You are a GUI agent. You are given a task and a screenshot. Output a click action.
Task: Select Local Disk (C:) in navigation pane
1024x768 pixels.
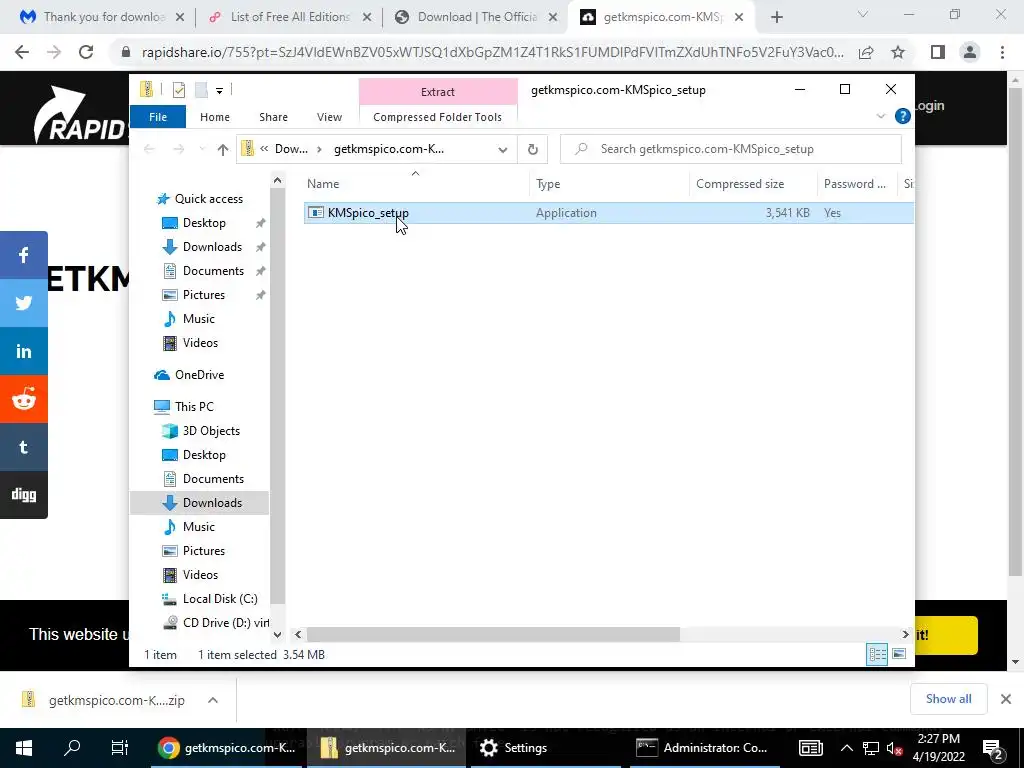pos(219,599)
